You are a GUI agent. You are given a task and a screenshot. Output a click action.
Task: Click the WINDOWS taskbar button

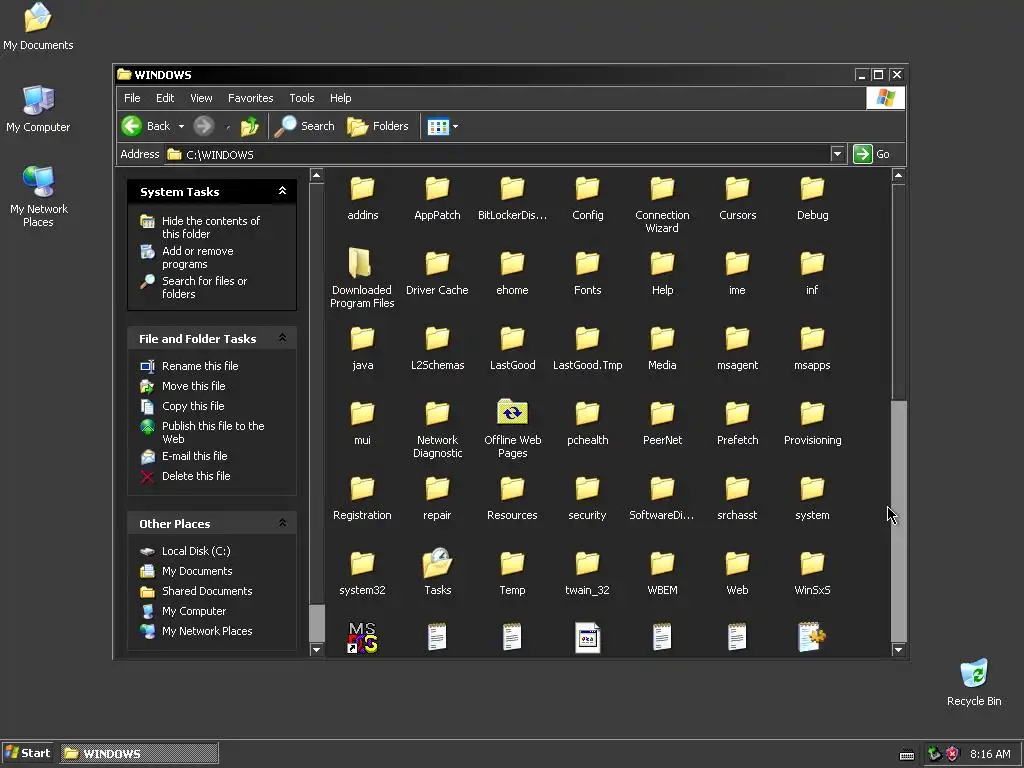(x=140, y=753)
